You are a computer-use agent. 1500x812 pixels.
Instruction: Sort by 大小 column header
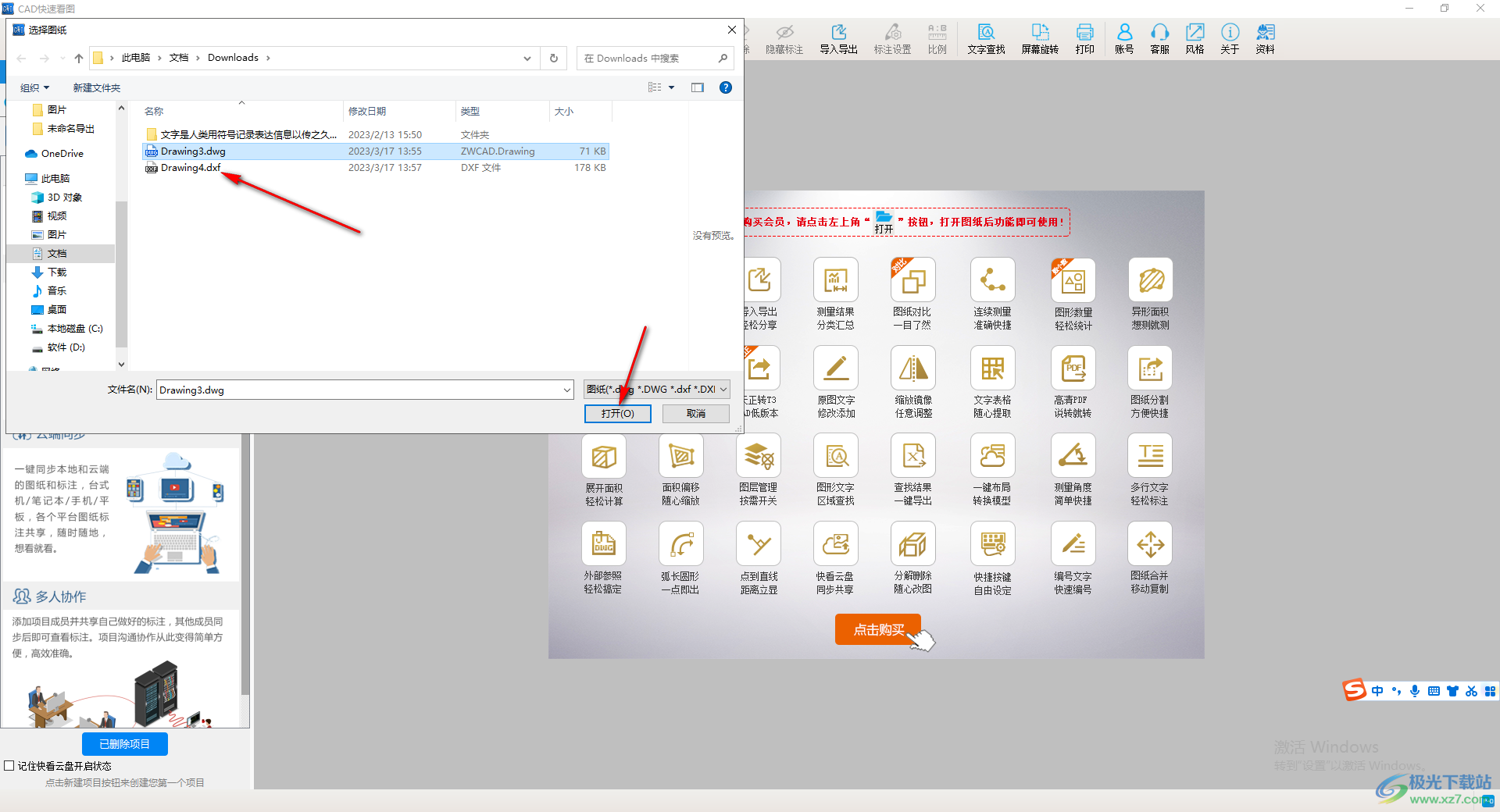(580, 111)
